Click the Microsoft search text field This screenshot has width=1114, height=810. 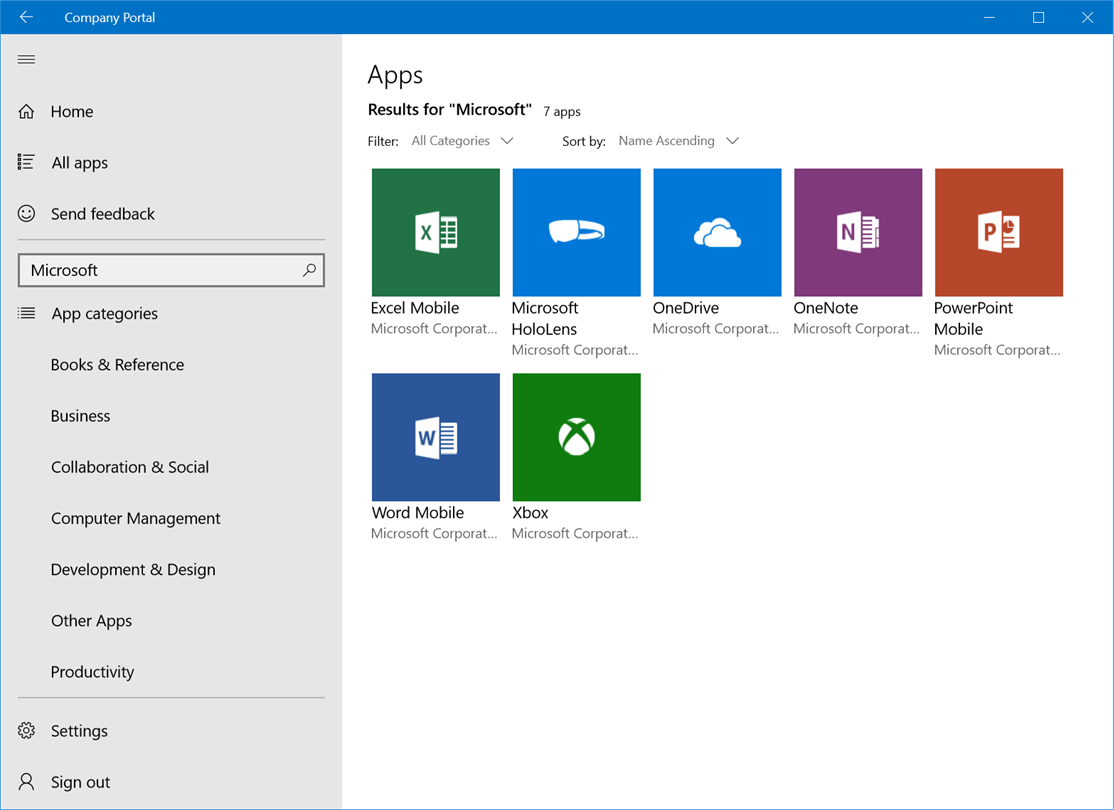tap(160, 270)
